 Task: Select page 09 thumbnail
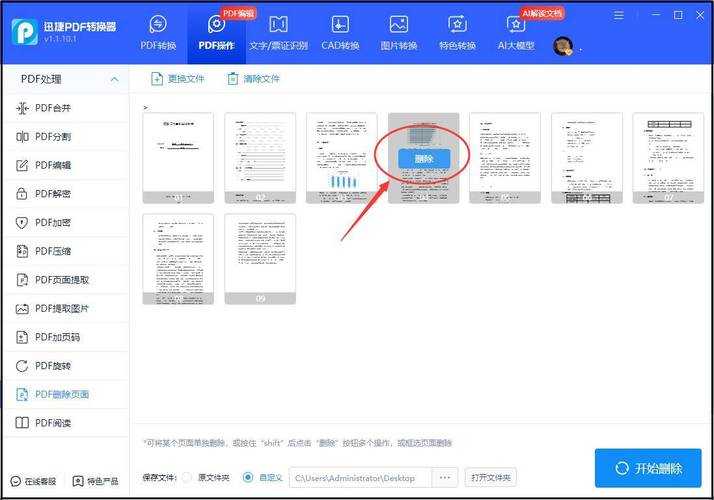[x=260, y=259]
